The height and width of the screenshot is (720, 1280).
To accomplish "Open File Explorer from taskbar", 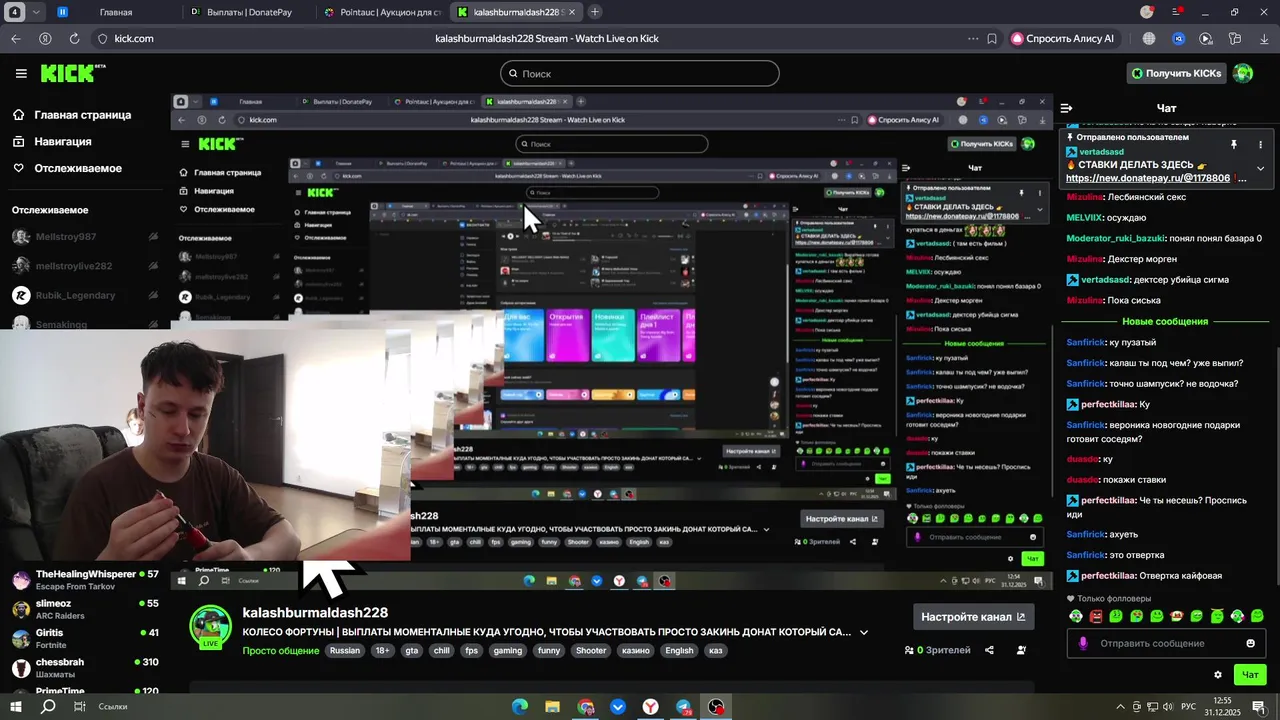I will click(x=552, y=707).
